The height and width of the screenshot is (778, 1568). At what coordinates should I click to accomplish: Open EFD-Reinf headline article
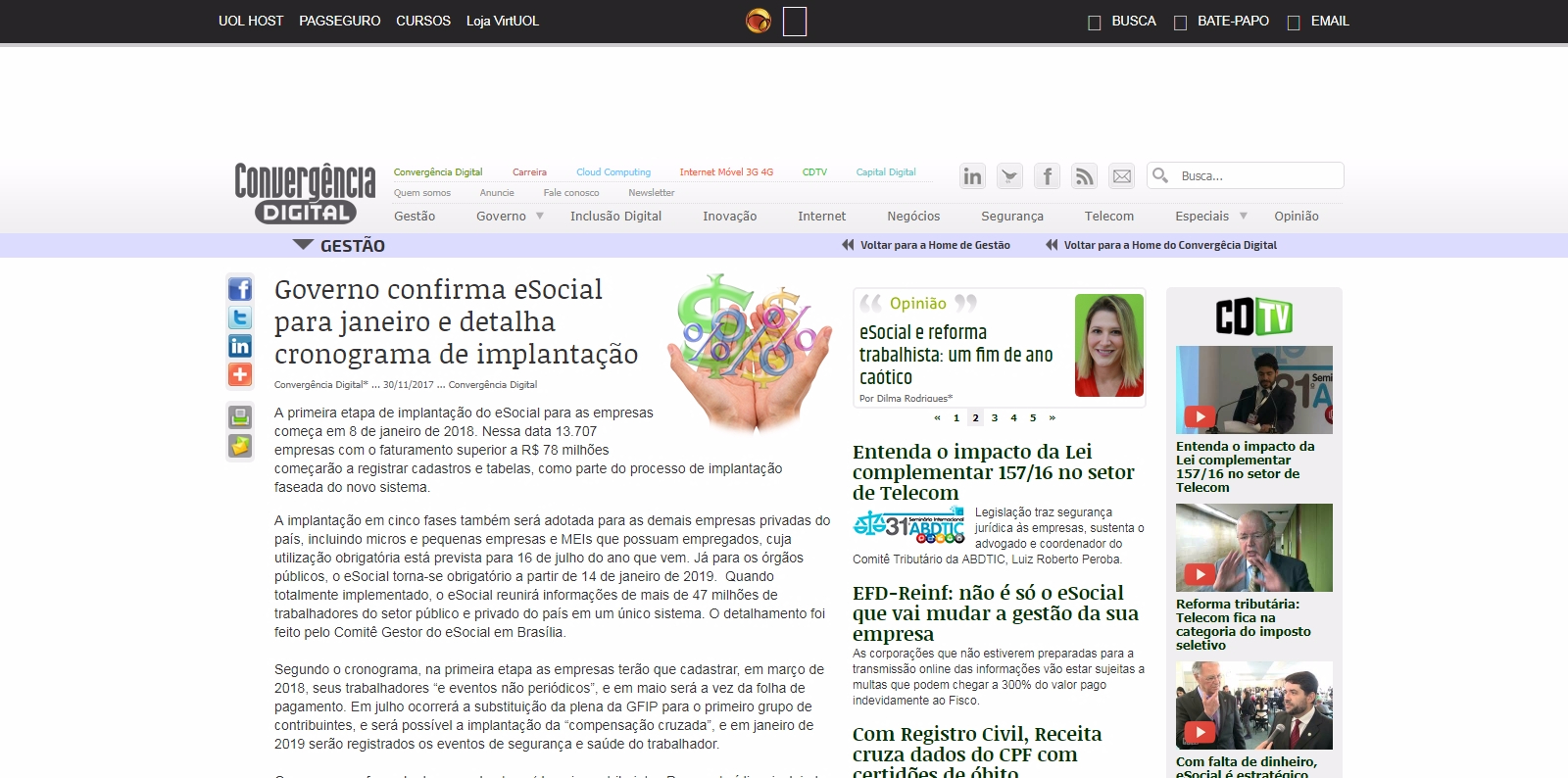[x=996, y=613]
